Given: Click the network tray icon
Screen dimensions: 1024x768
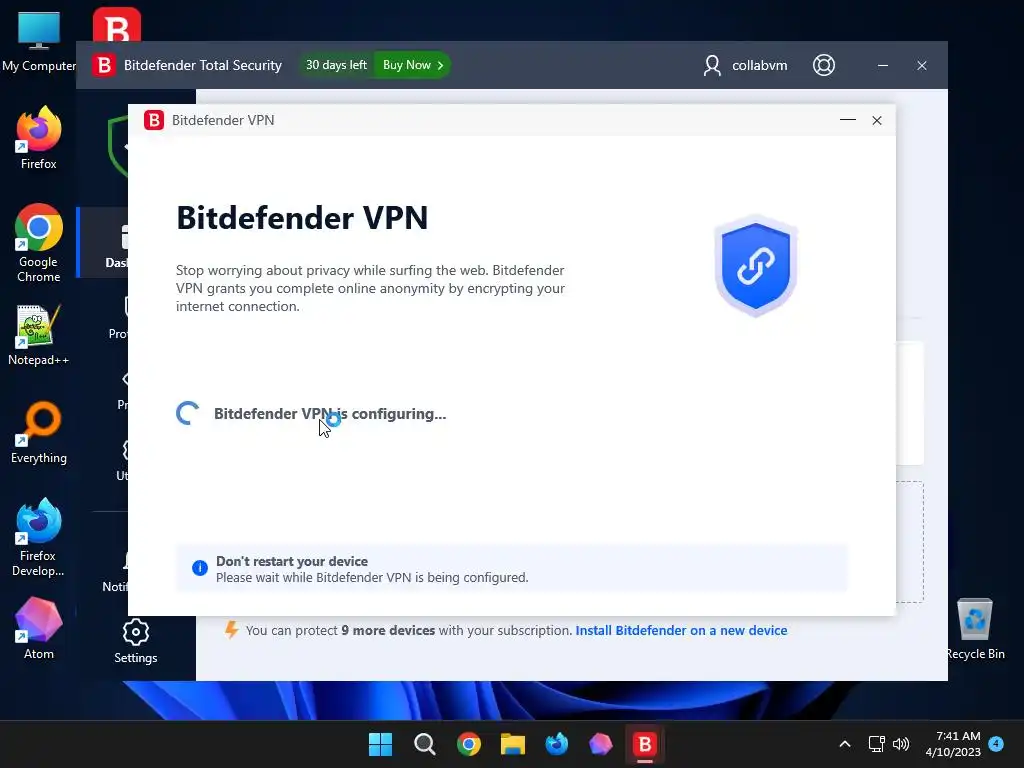Looking at the screenshot, I should [x=876, y=744].
